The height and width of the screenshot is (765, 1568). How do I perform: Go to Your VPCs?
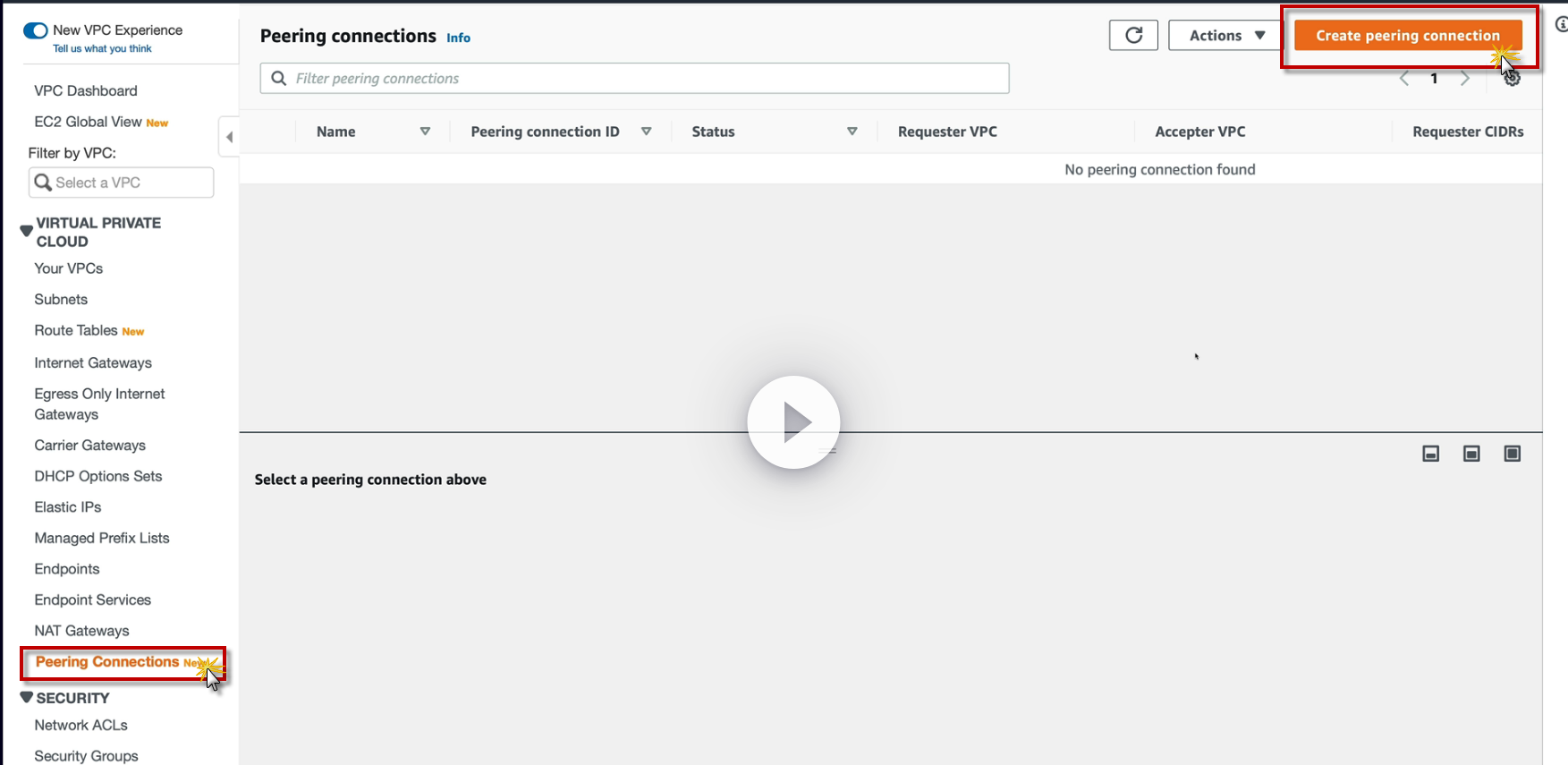pos(69,268)
